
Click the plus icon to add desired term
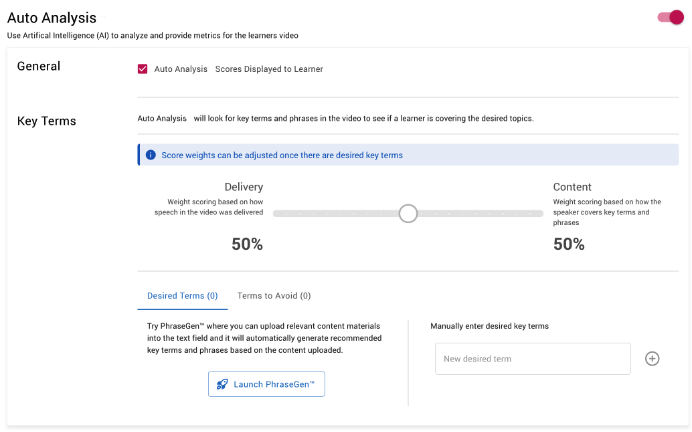coord(652,359)
